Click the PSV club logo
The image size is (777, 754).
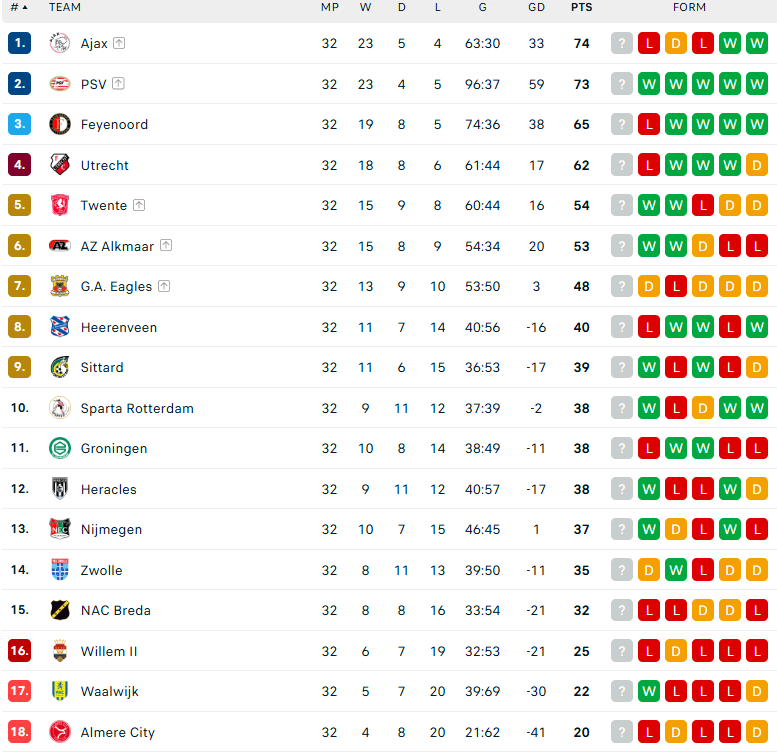[x=60, y=84]
